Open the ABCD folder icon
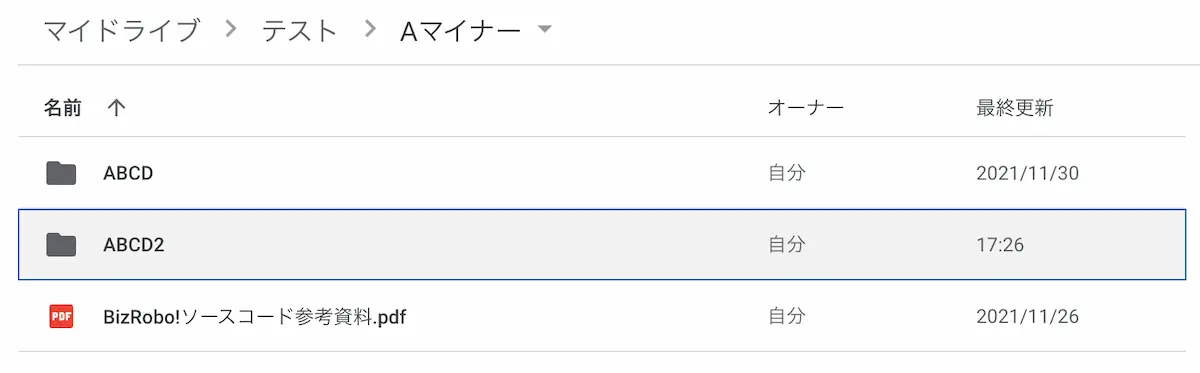Screen dimensions: 1200x373 [x=61, y=173]
